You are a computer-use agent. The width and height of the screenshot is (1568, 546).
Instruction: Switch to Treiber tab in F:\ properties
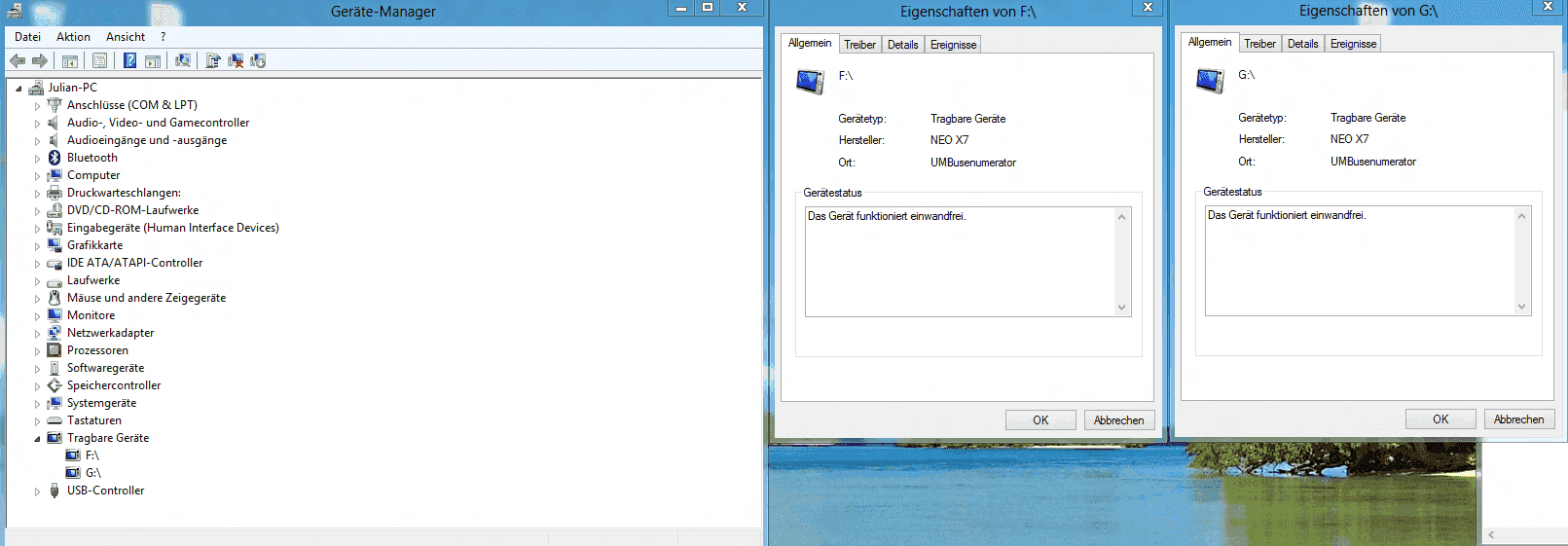[859, 45]
